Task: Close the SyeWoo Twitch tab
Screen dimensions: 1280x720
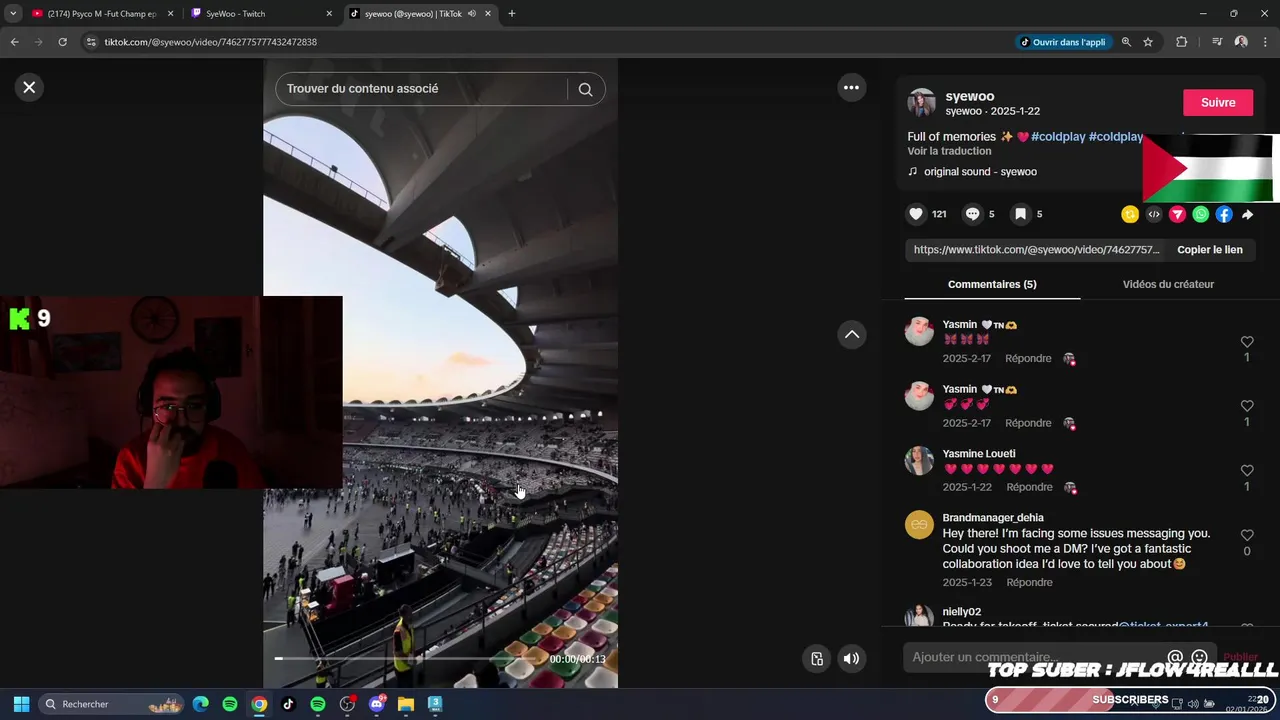Action: point(329,14)
